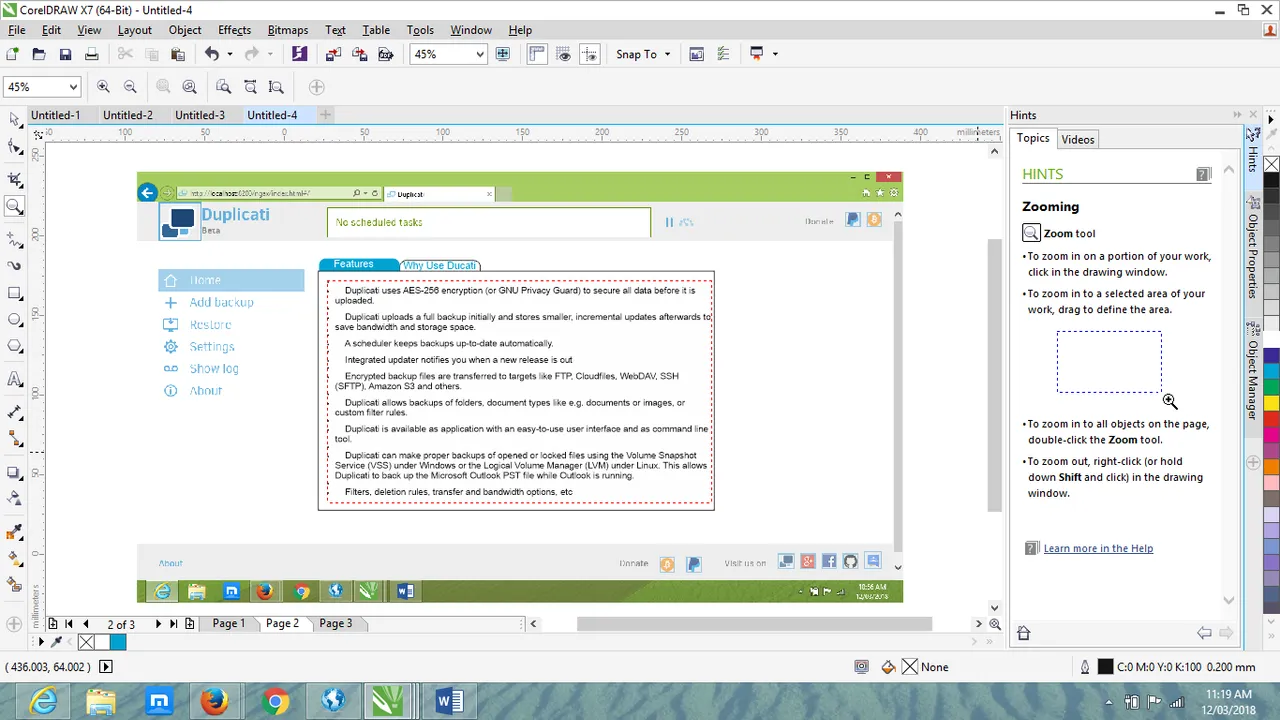Click the Export icon
The image size is (1280, 720).
359,54
